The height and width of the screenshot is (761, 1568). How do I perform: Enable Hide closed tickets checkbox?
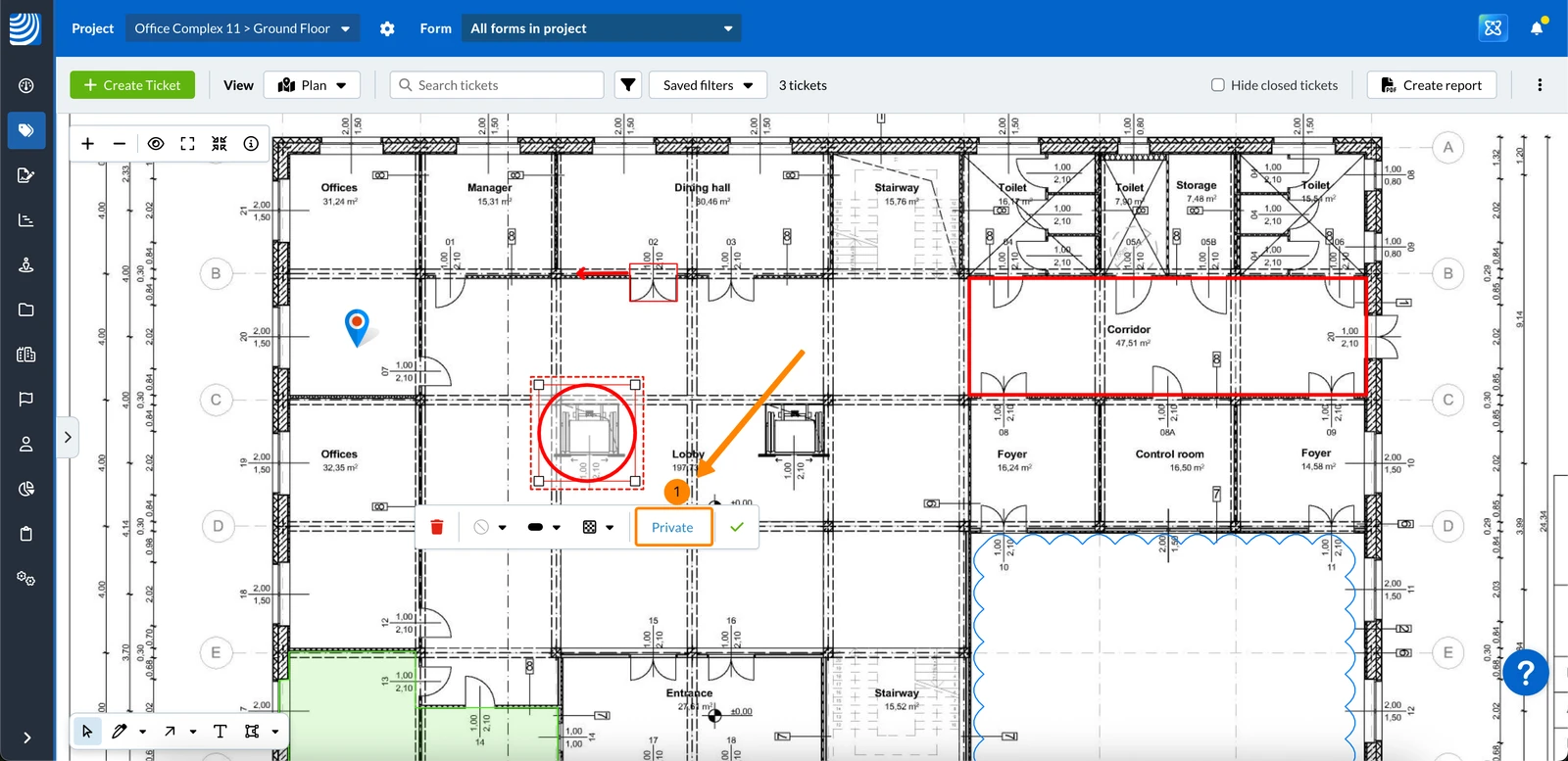coord(1217,85)
